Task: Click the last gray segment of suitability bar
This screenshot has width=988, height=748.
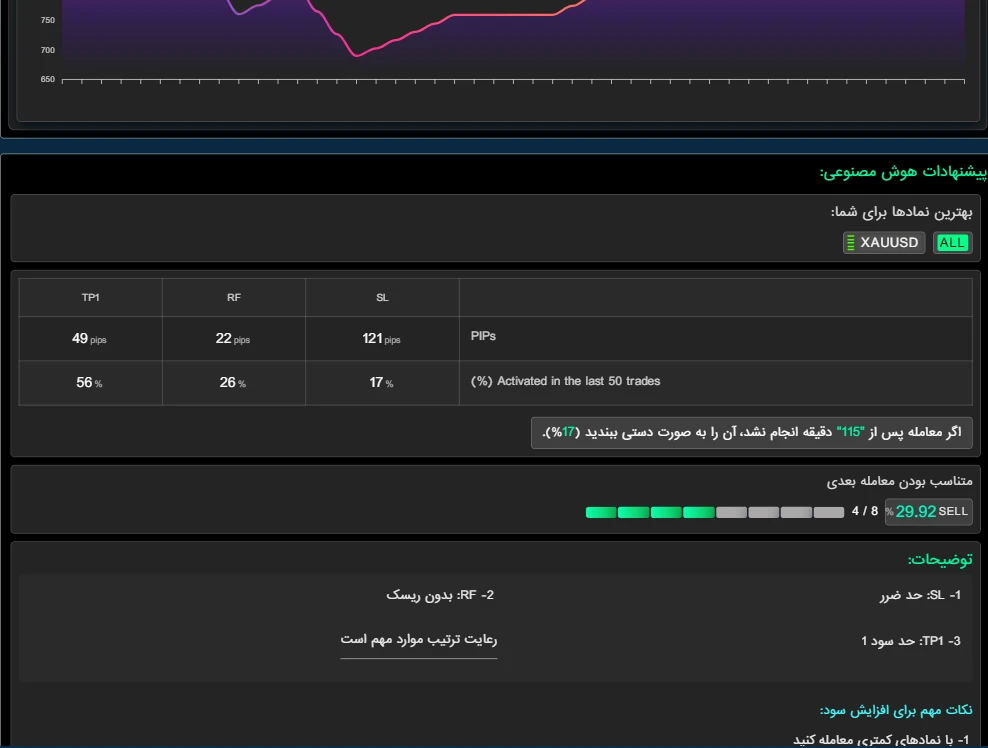Action: click(x=829, y=512)
